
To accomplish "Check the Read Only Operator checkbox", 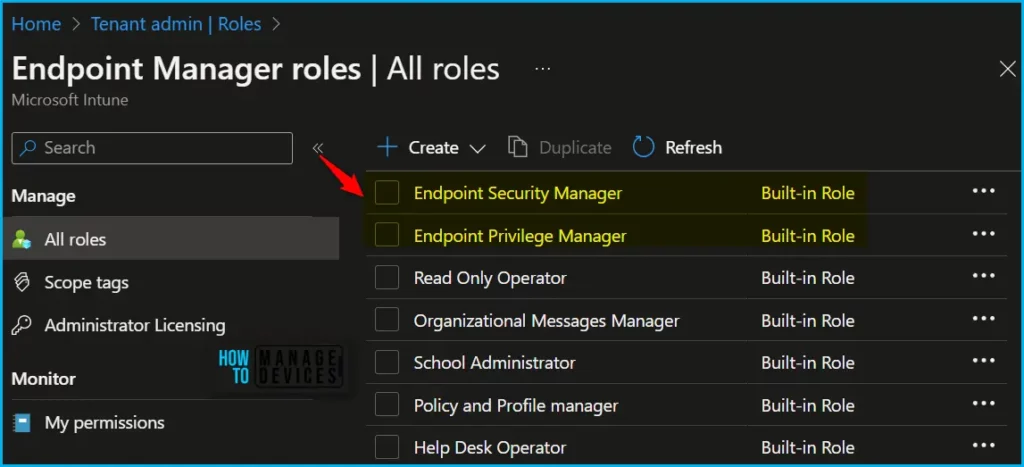I will click(387, 278).
